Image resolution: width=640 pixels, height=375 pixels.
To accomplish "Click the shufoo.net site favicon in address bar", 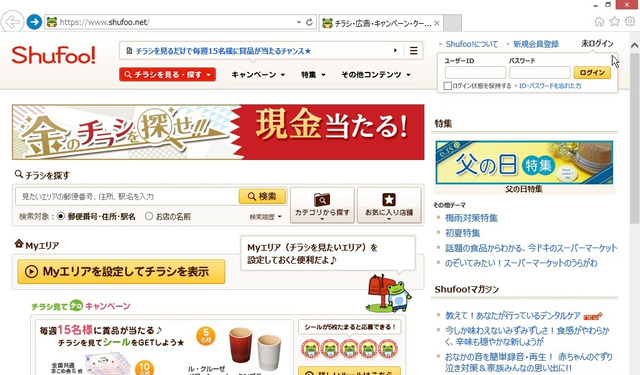I will [52, 22].
